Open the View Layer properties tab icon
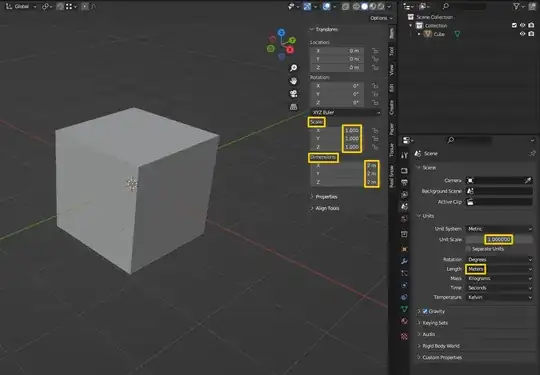This screenshot has height=375, width=540. point(405,195)
